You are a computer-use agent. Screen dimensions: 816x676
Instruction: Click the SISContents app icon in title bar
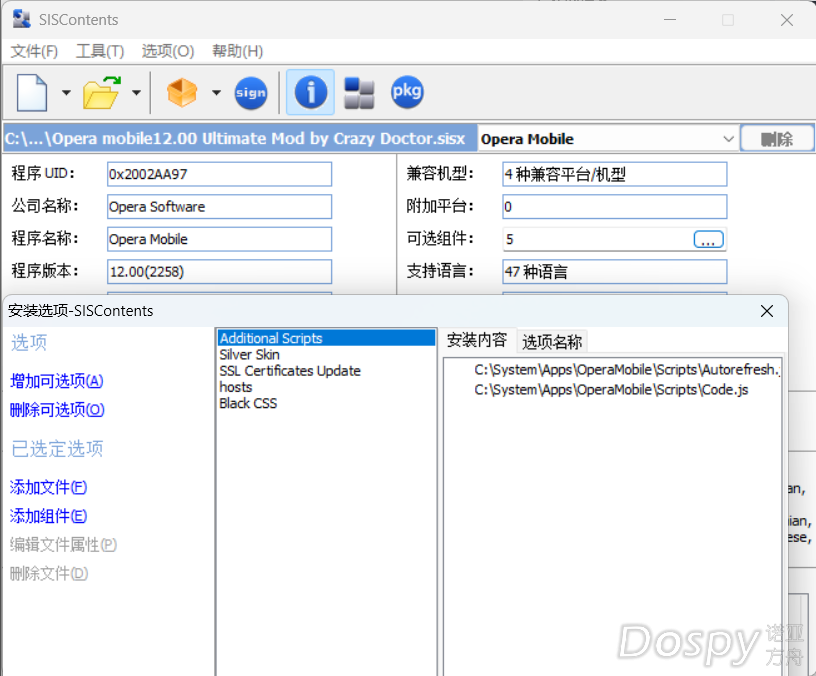(x=21, y=19)
